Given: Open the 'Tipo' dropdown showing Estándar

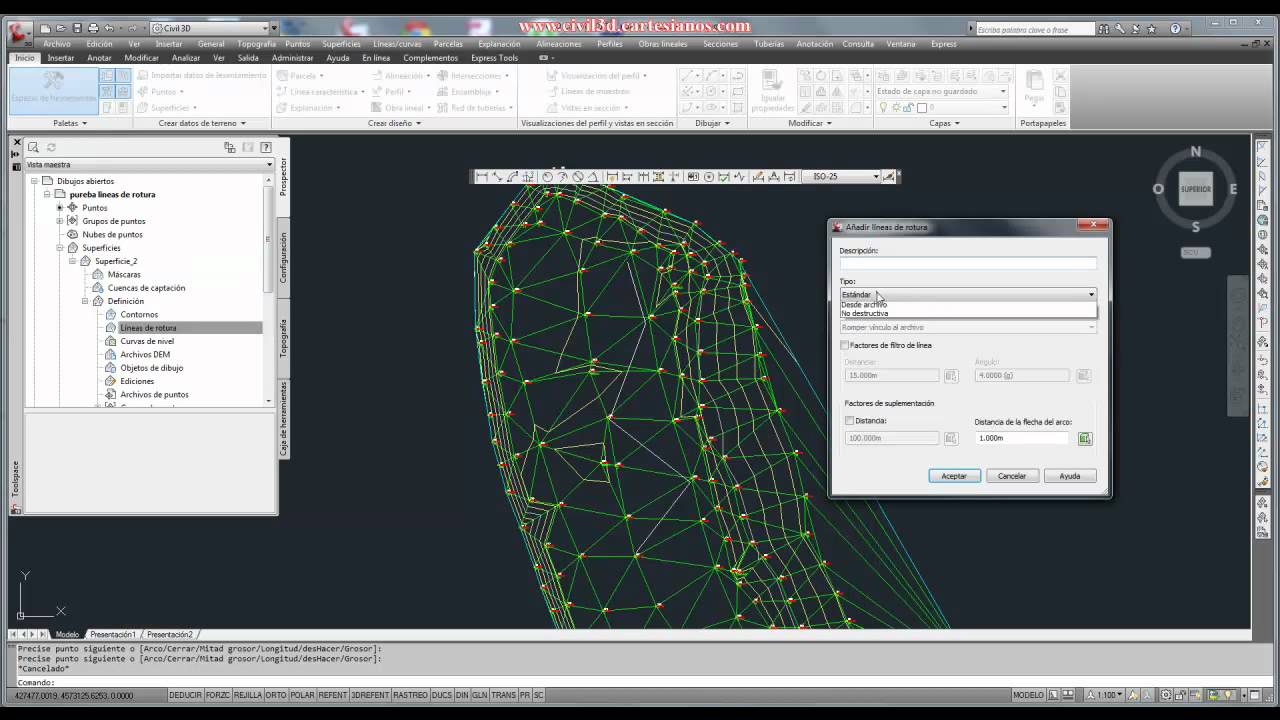Looking at the screenshot, I should pos(968,294).
